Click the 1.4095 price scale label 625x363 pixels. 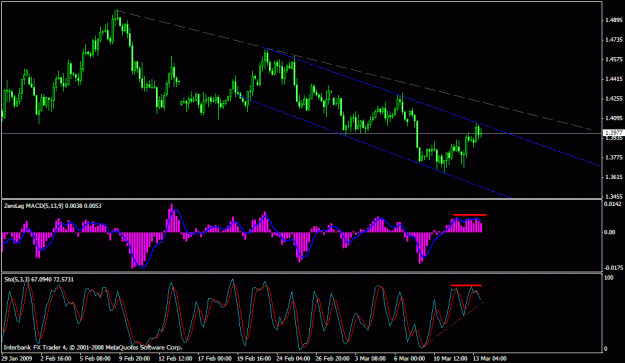[x=613, y=118]
